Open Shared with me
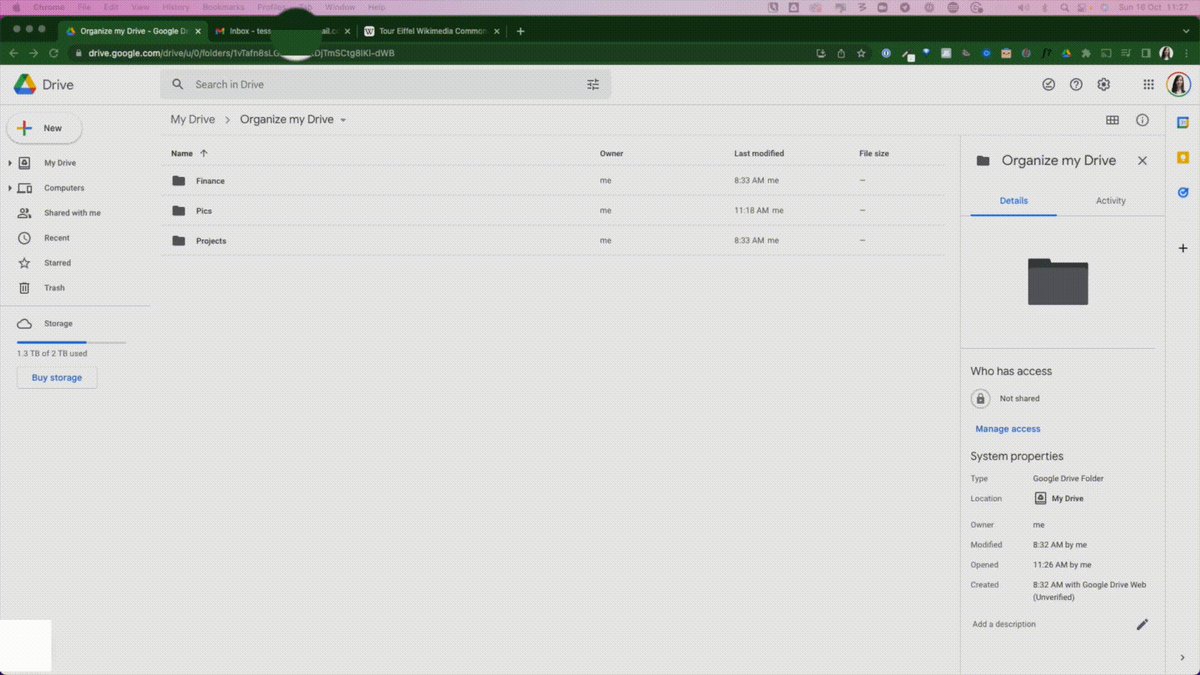Screen dimensions: 1200x675 [x=72, y=213]
